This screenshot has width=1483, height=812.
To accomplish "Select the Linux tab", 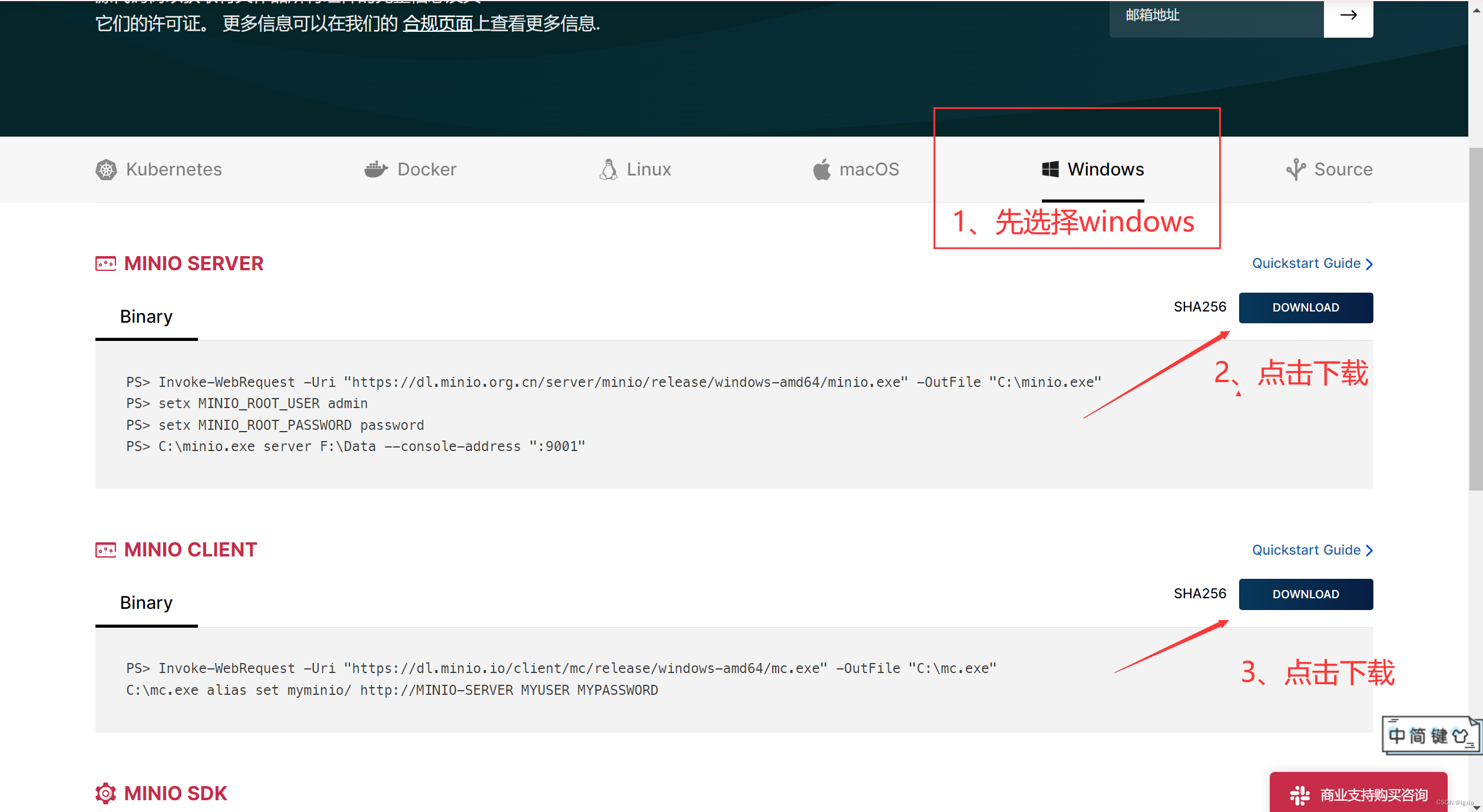I will (635, 168).
